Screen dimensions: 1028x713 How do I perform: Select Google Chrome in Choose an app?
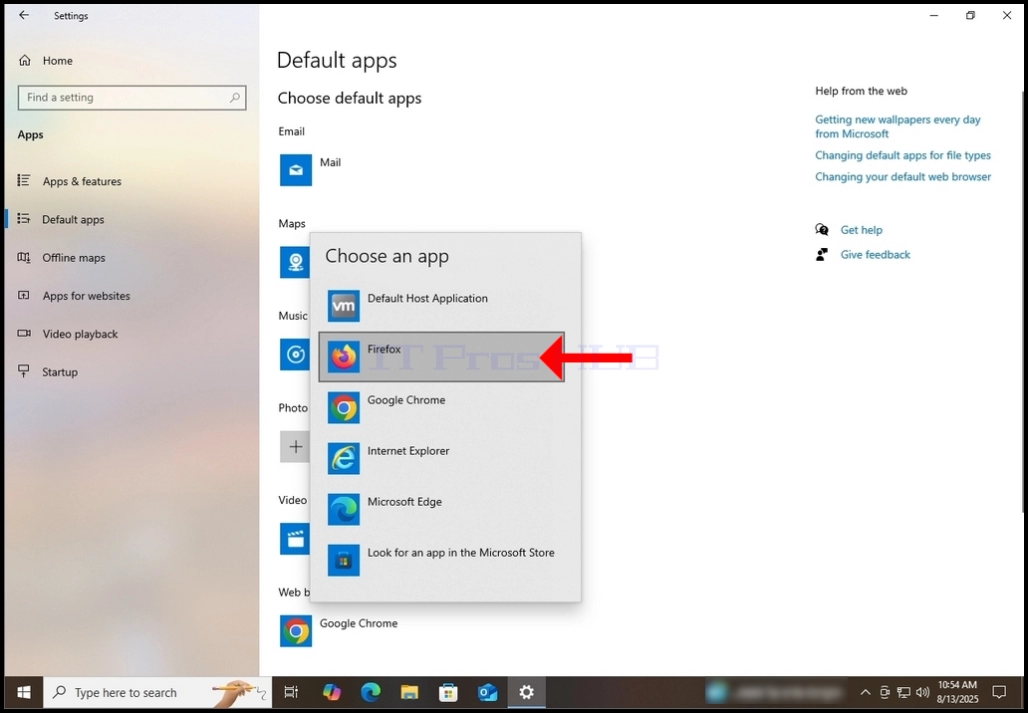pyautogui.click(x=441, y=408)
